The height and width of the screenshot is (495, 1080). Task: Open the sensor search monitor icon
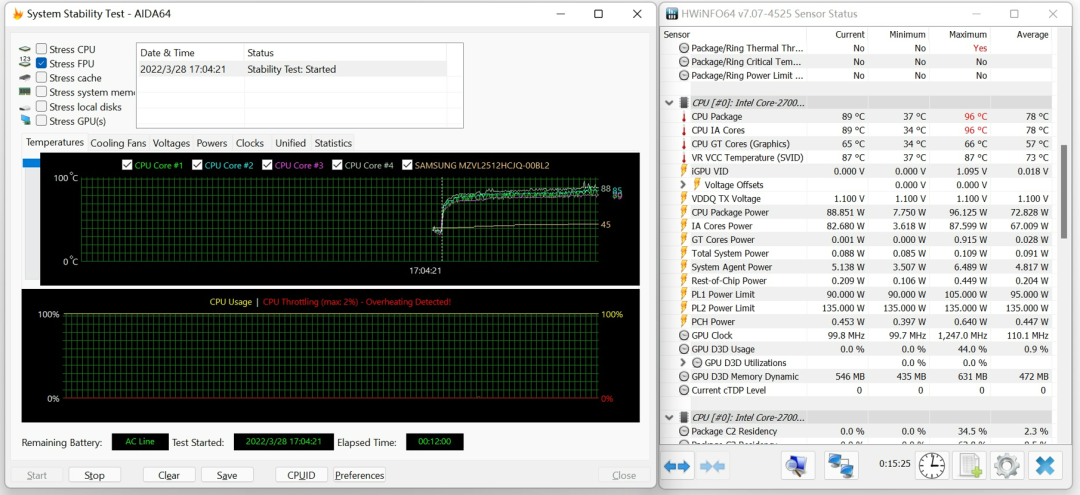coord(796,466)
